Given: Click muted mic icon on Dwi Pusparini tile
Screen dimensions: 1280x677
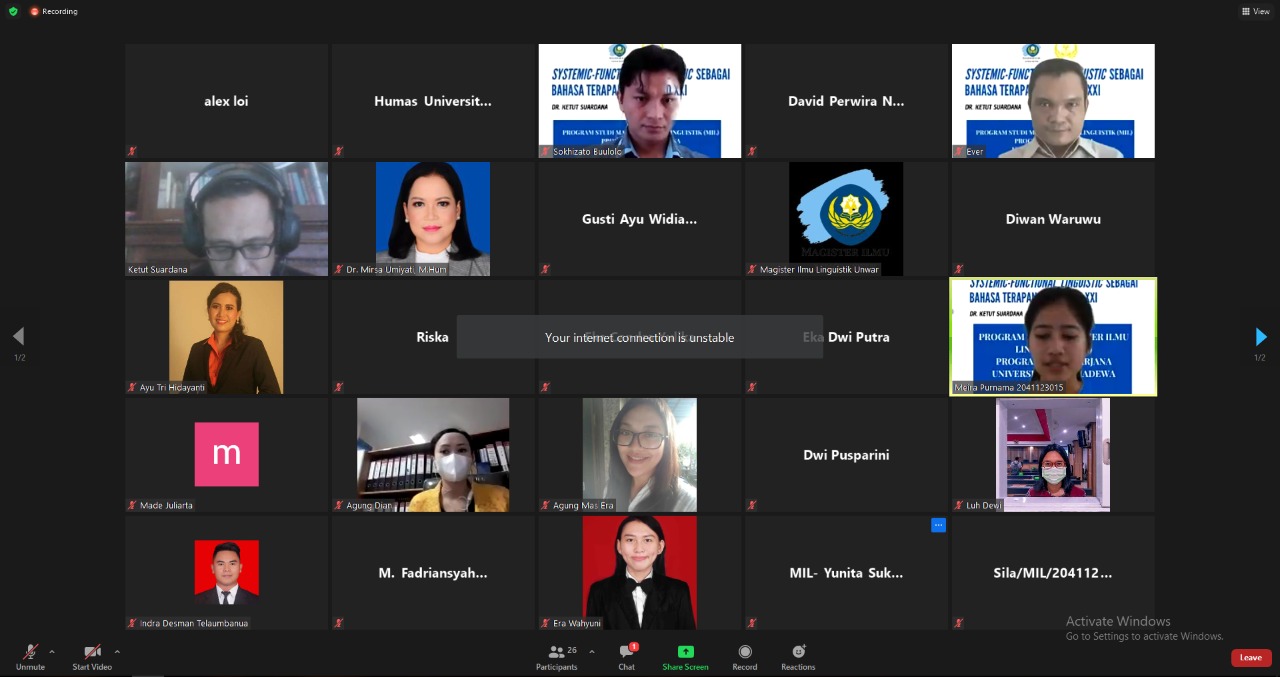Looking at the screenshot, I should [752, 505].
